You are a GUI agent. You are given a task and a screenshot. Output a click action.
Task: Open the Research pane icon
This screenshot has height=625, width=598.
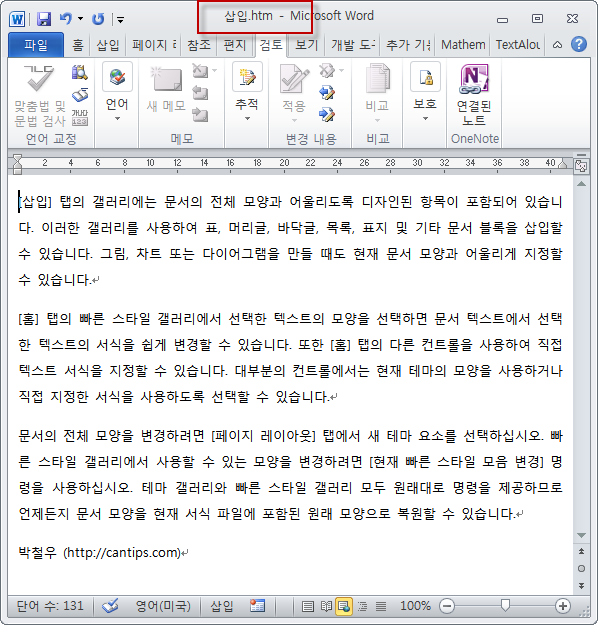(80, 73)
